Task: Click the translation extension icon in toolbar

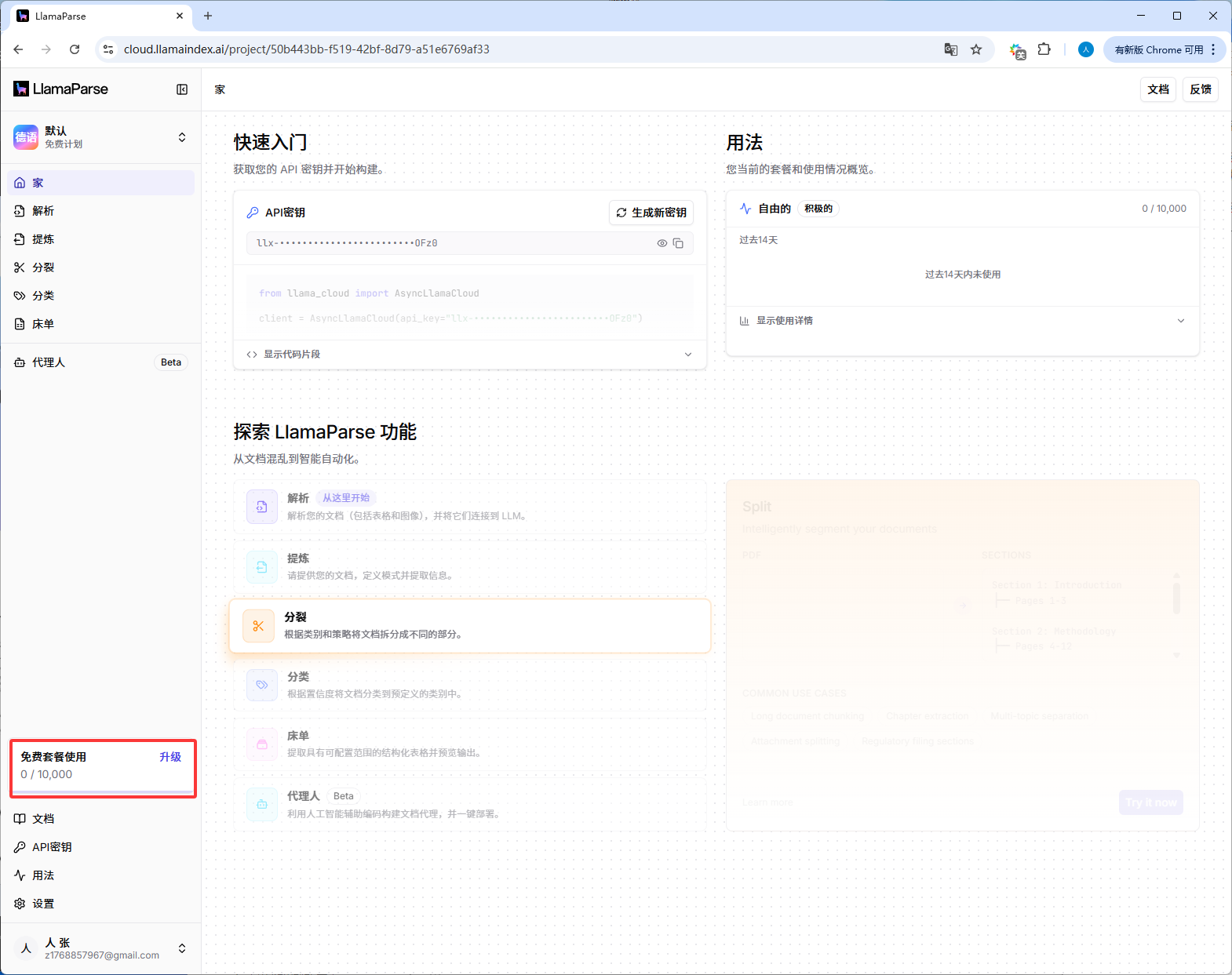Action: click(x=1018, y=51)
